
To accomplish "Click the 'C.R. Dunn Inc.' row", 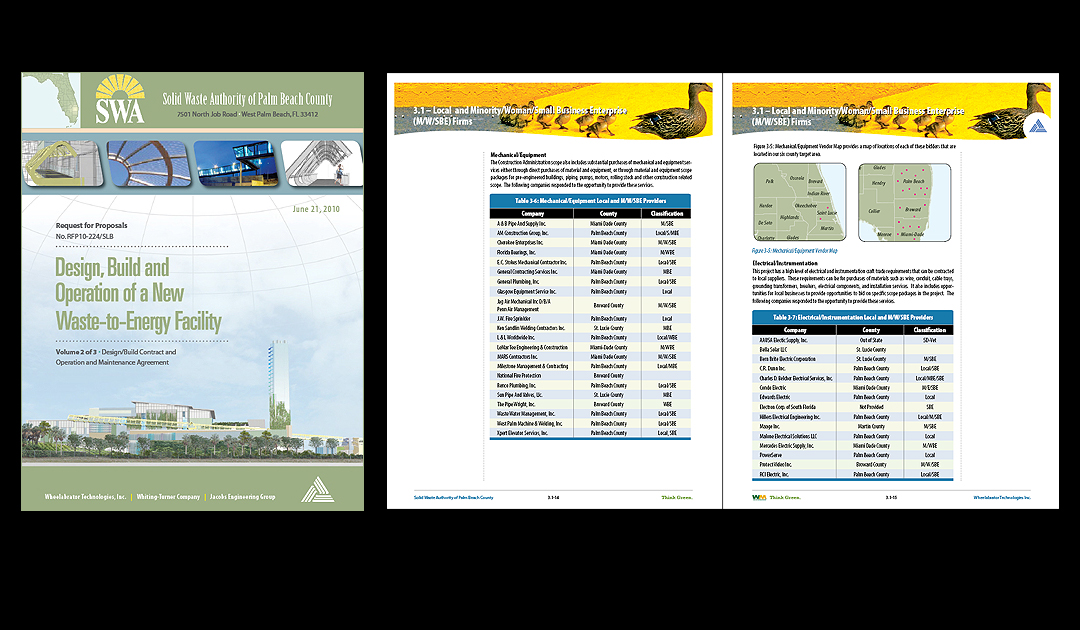I will 853,368.
